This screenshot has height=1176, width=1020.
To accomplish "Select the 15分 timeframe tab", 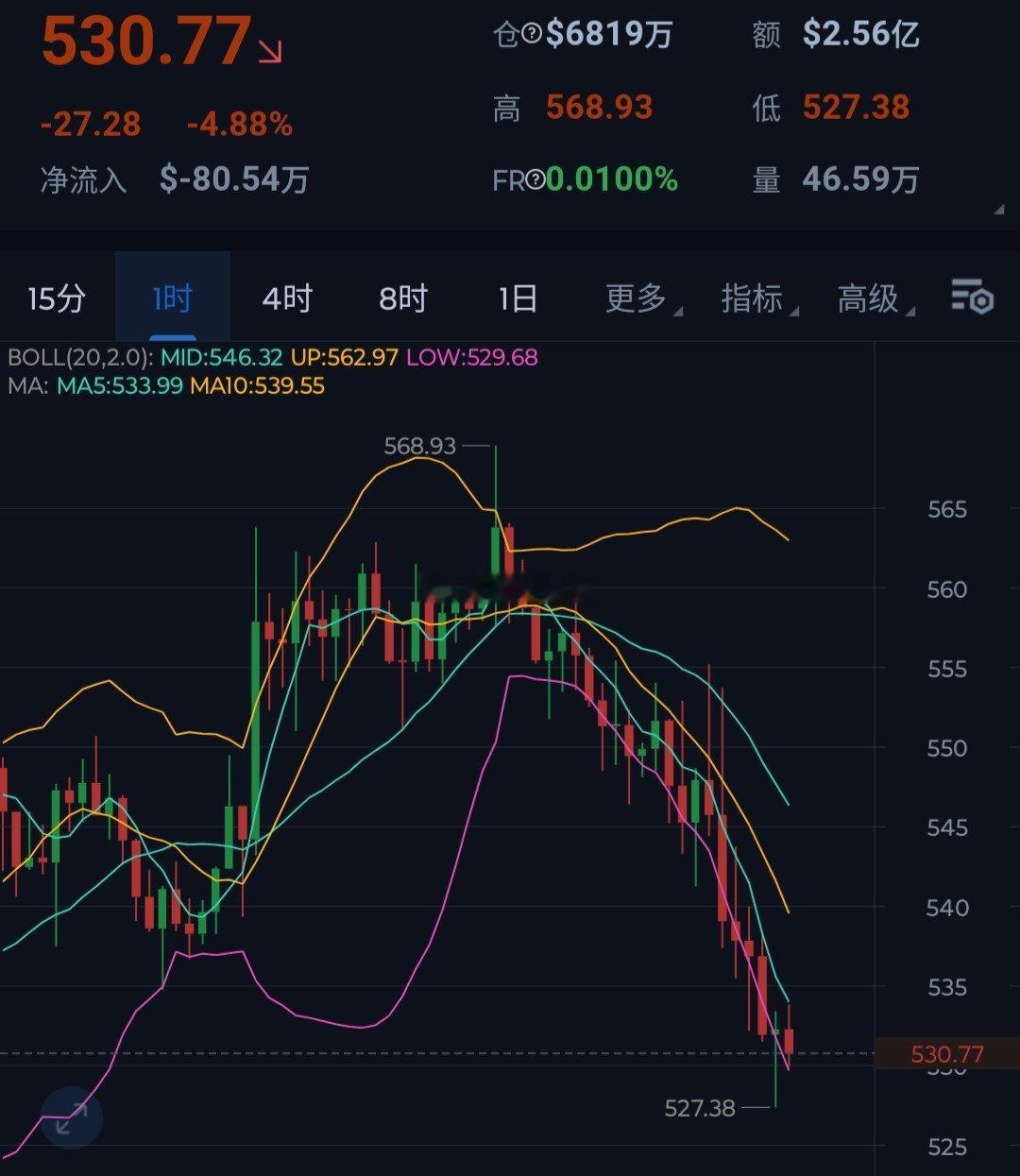I will 57,298.
